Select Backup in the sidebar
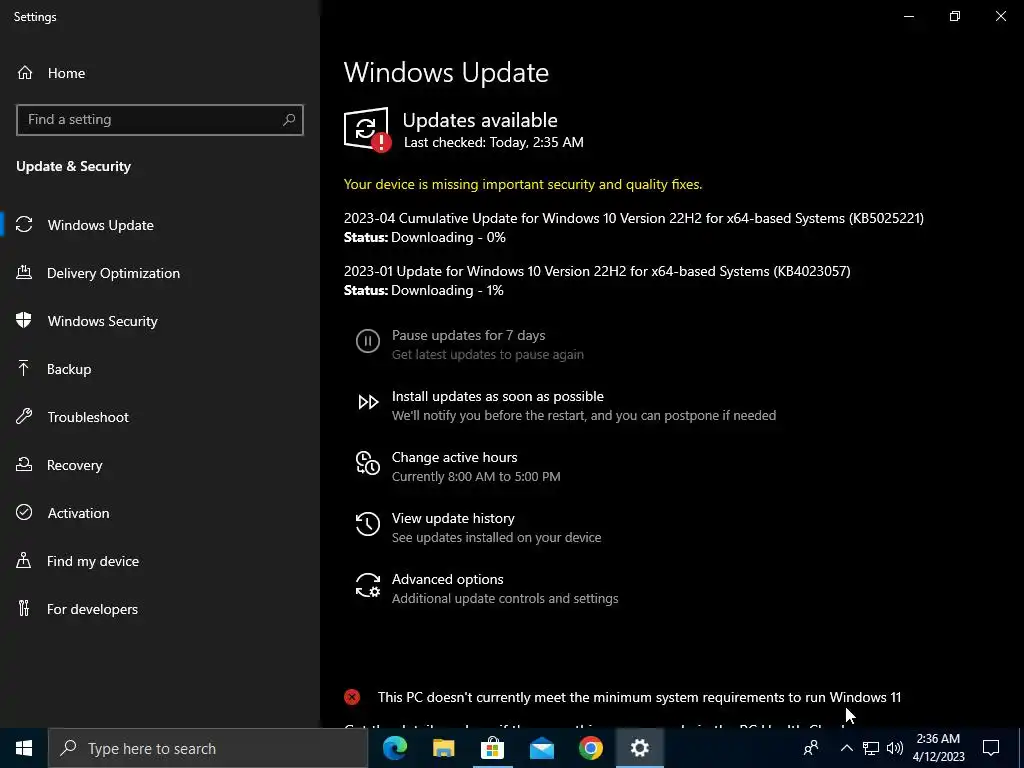Screen dimensions: 1024x768 69,369
